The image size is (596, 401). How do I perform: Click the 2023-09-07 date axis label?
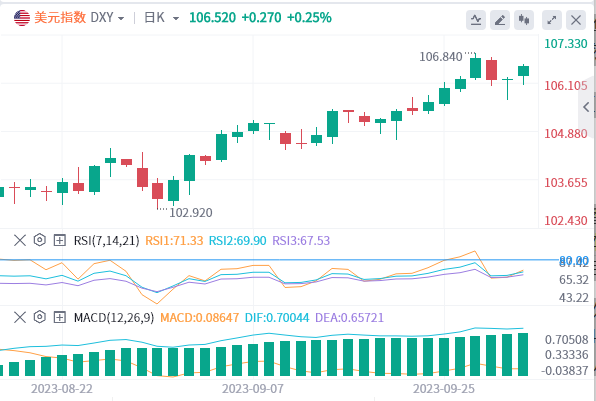point(253,388)
